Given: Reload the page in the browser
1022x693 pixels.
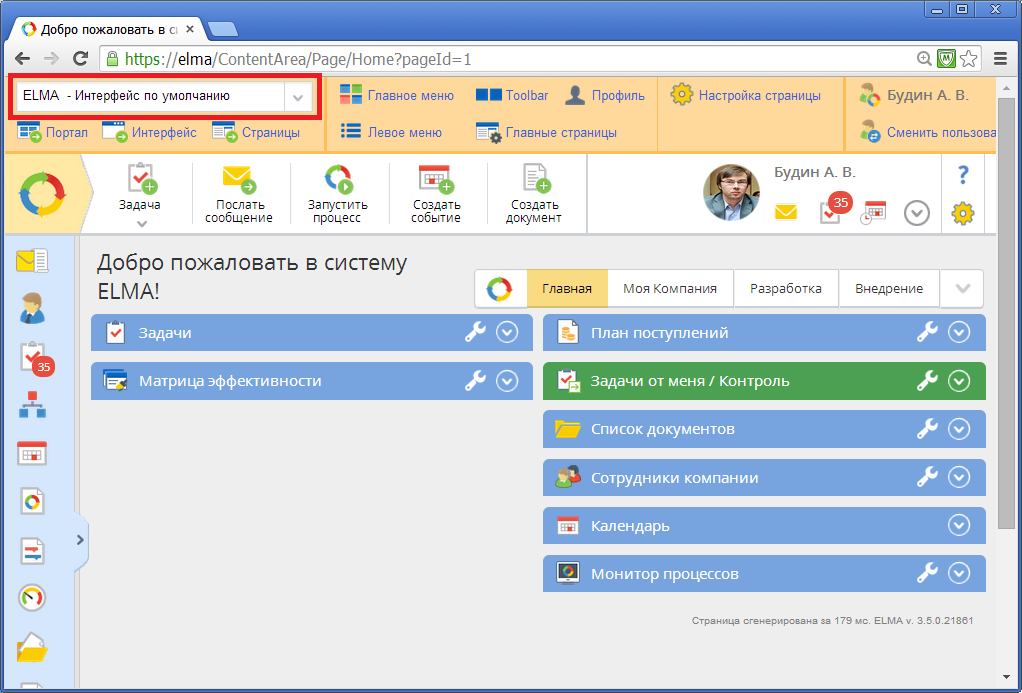Looking at the screenshot, I should point(80,59).
